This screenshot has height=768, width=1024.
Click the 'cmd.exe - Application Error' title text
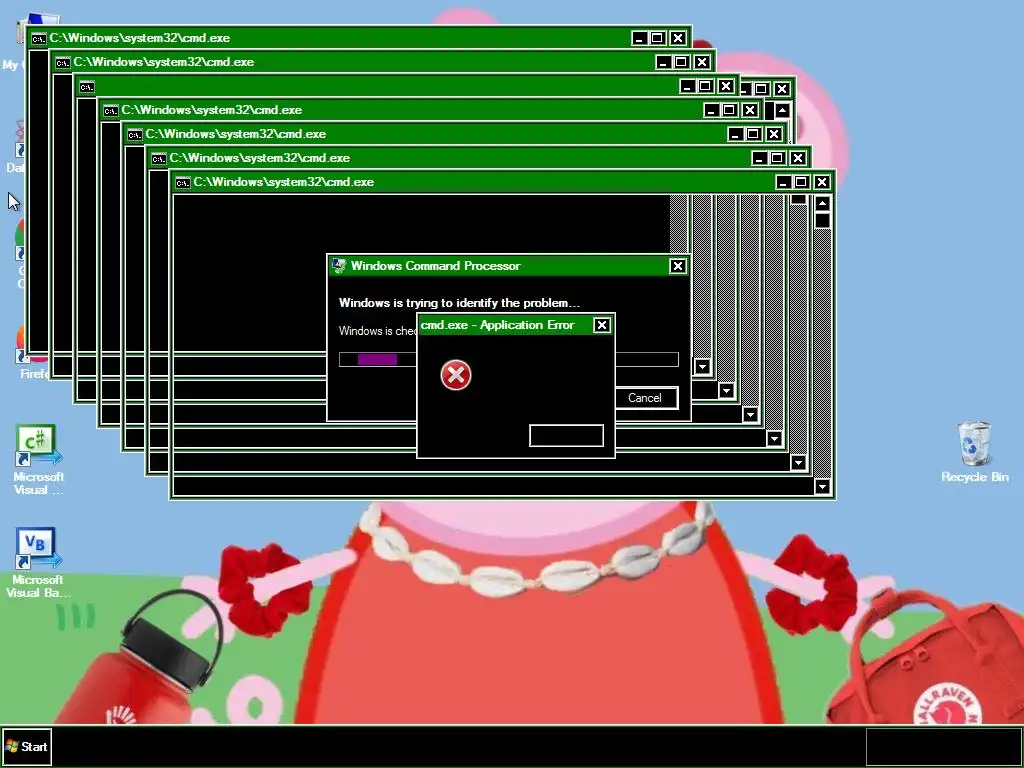tap(498, 325)
